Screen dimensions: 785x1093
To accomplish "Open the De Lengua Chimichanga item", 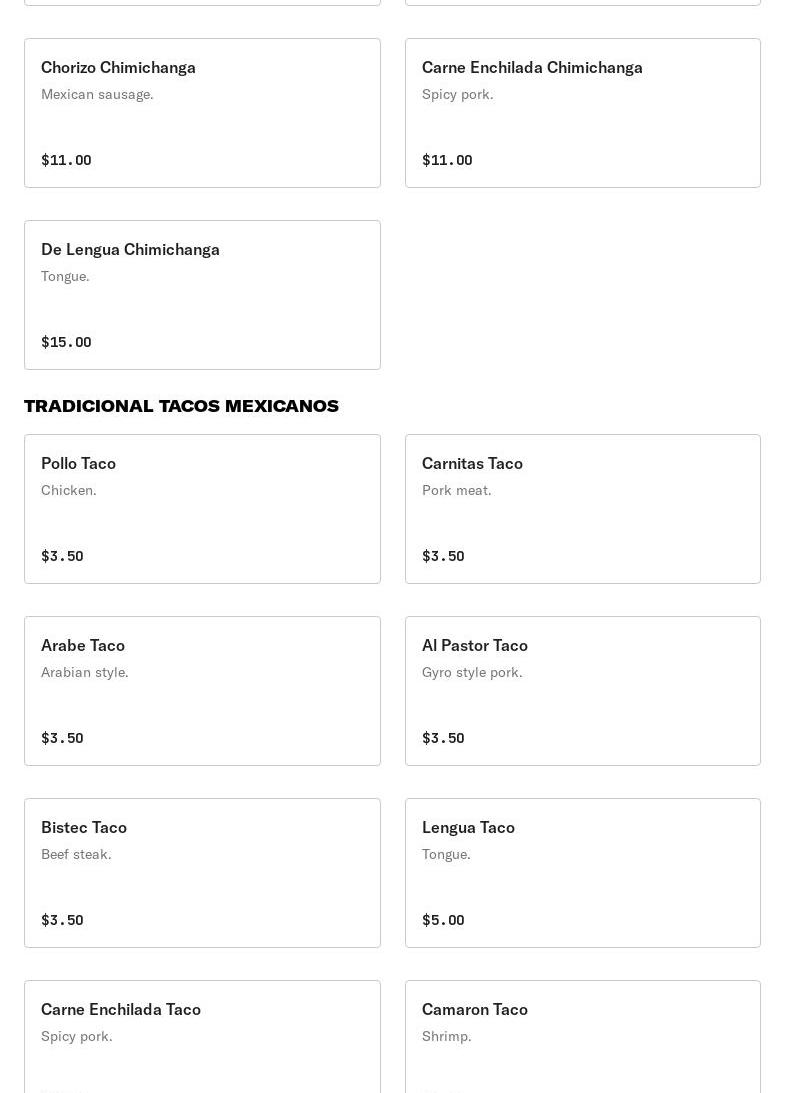I will pyautogui.click(x=202, y=295).
